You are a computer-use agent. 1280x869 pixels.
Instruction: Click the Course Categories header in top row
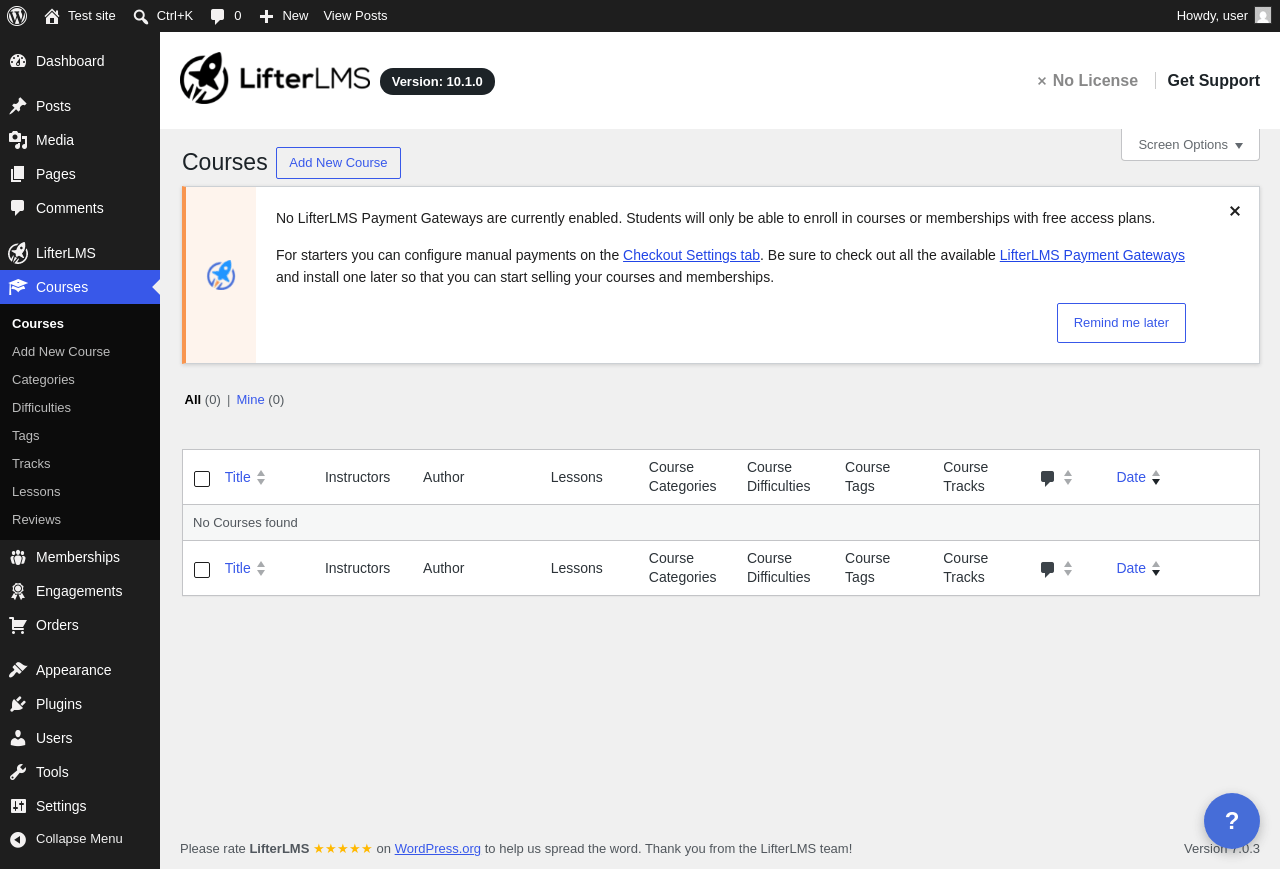click(683, 477)
